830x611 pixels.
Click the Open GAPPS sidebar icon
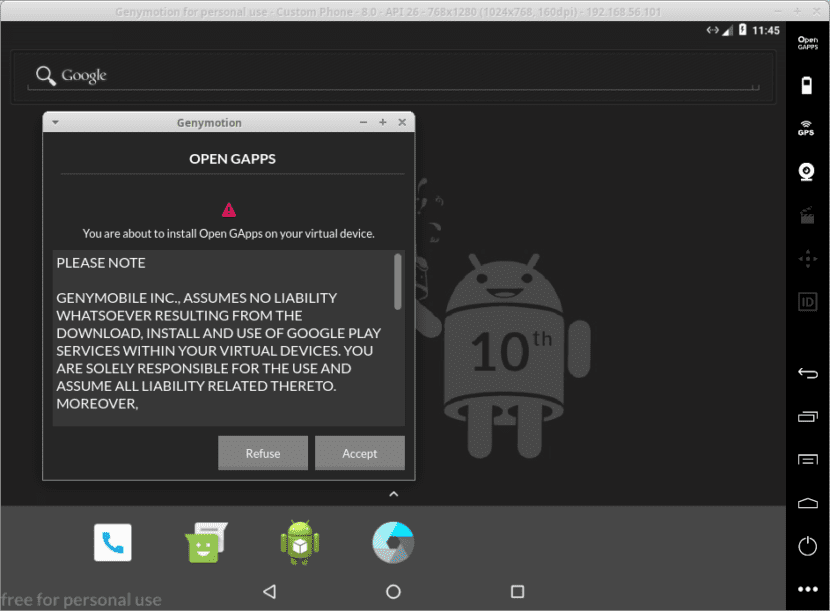[807, 43]
